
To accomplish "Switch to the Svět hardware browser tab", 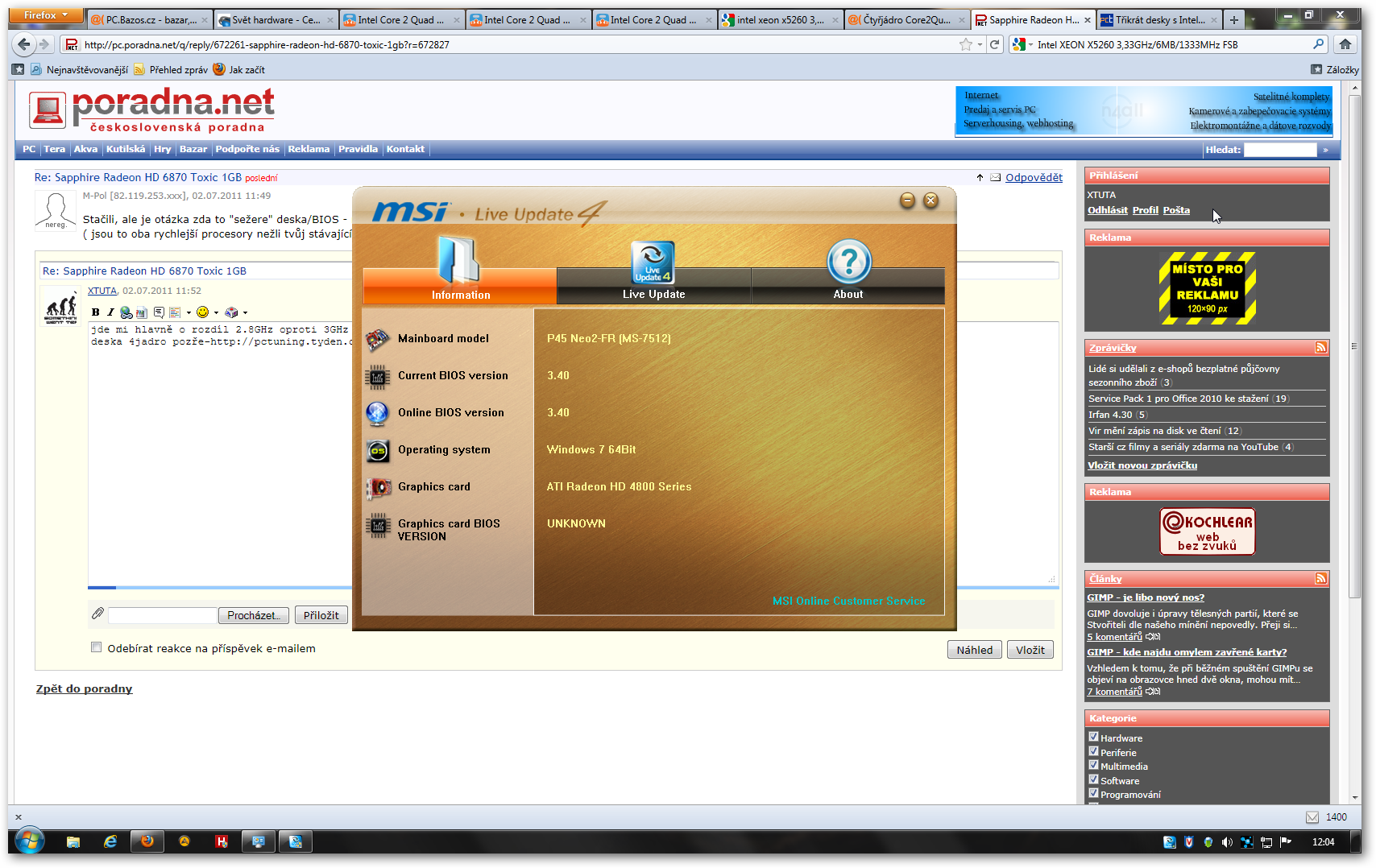I will [276, 20].
